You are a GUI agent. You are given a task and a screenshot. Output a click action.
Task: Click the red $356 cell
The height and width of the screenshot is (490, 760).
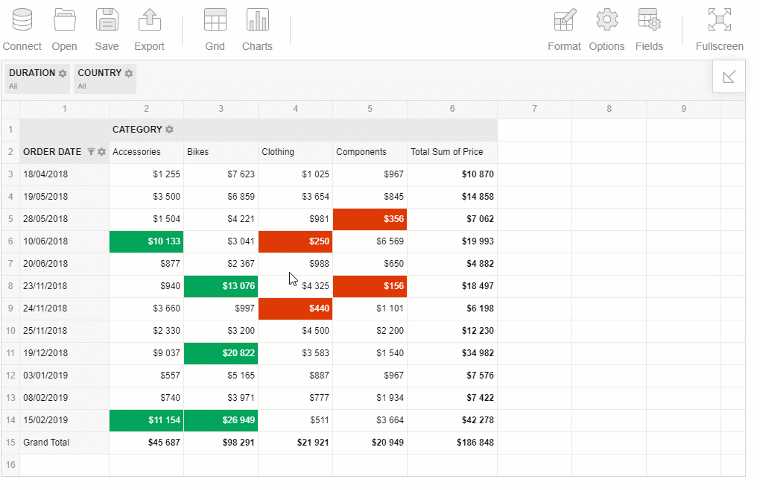click(370, 219)
